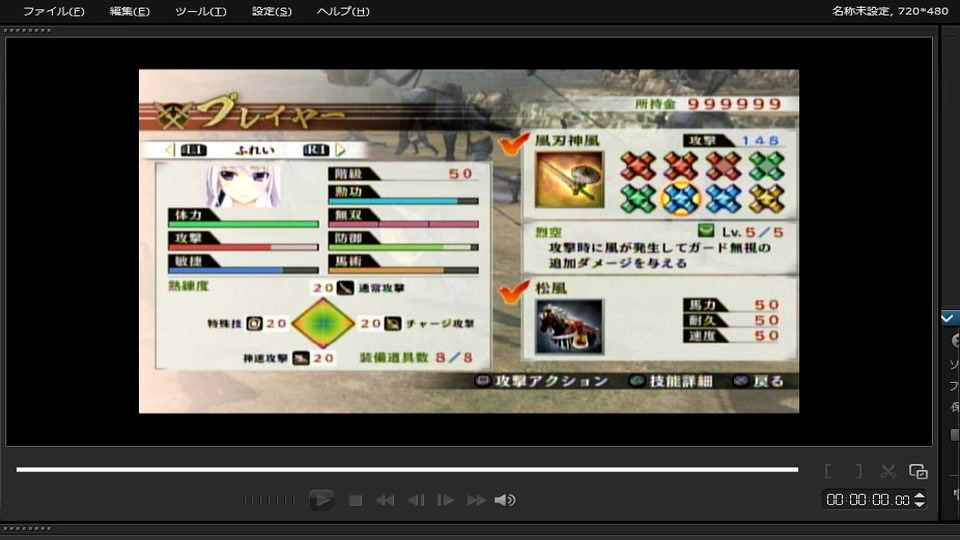Click the enlarge preview window icon
This screenshot has width=960, height=540.
(918, 471)
